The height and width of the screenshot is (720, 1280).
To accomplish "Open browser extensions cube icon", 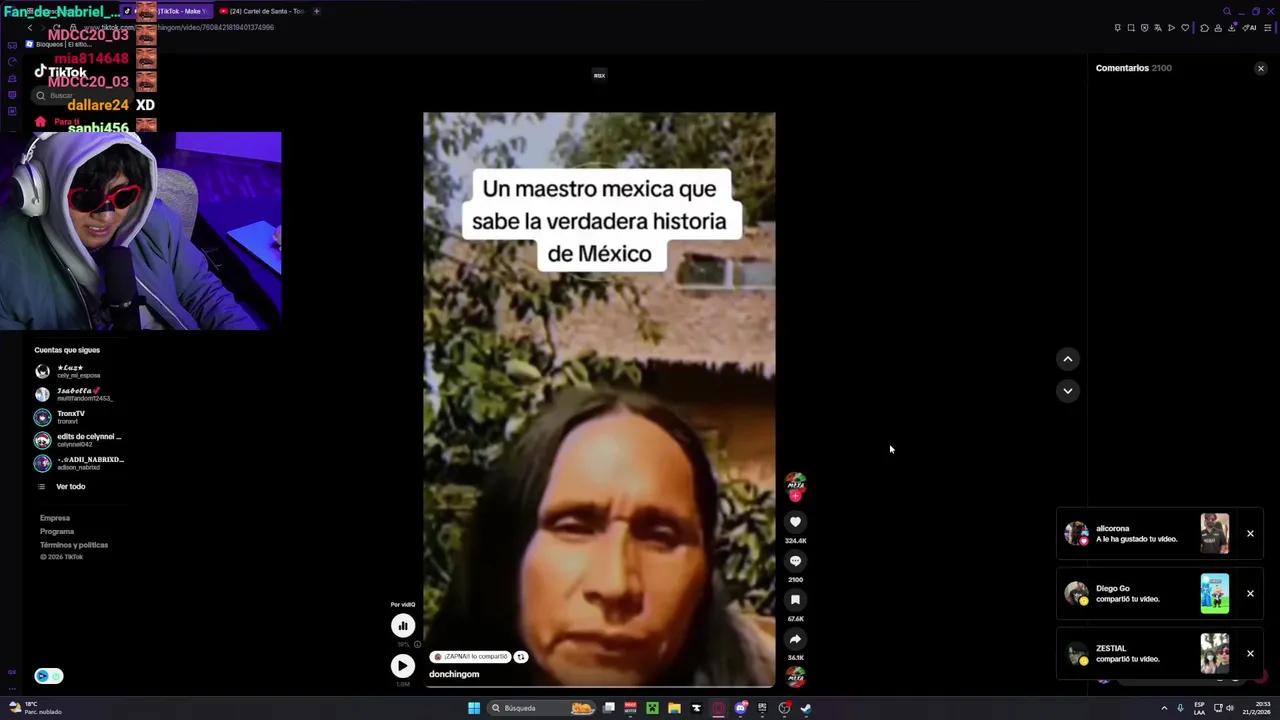I will pos(1204,28).
